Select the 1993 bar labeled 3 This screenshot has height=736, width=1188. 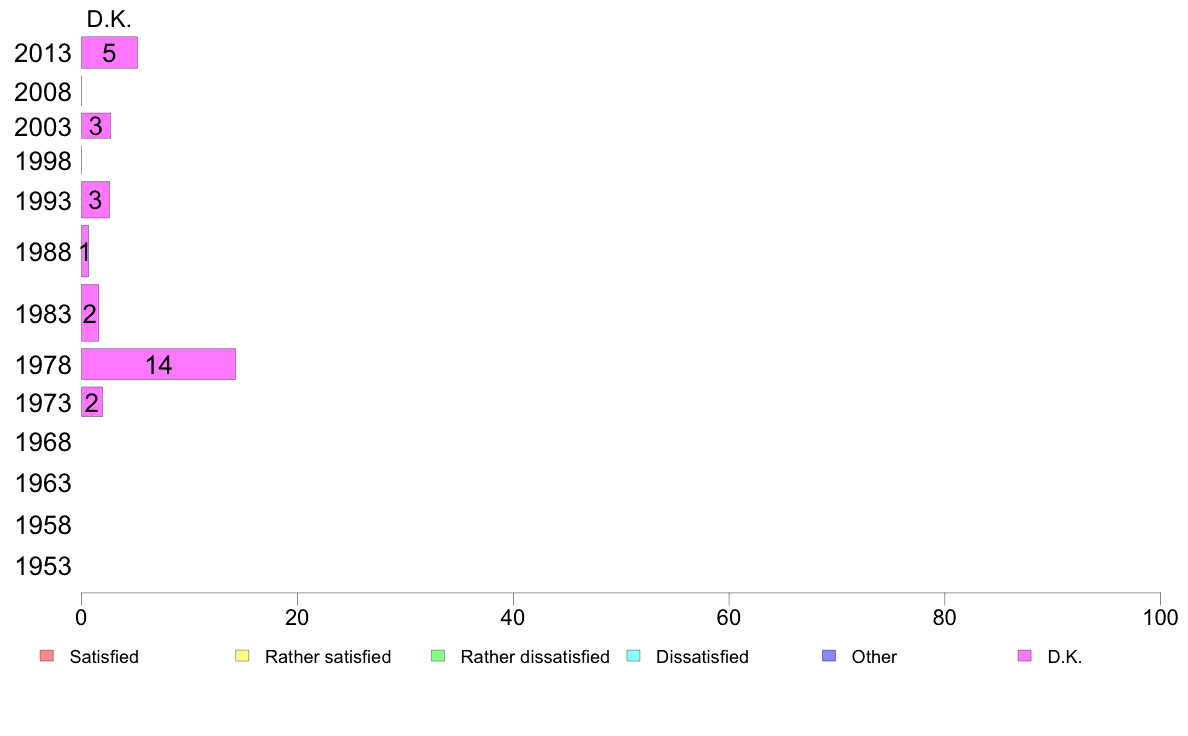pos(95,199)
